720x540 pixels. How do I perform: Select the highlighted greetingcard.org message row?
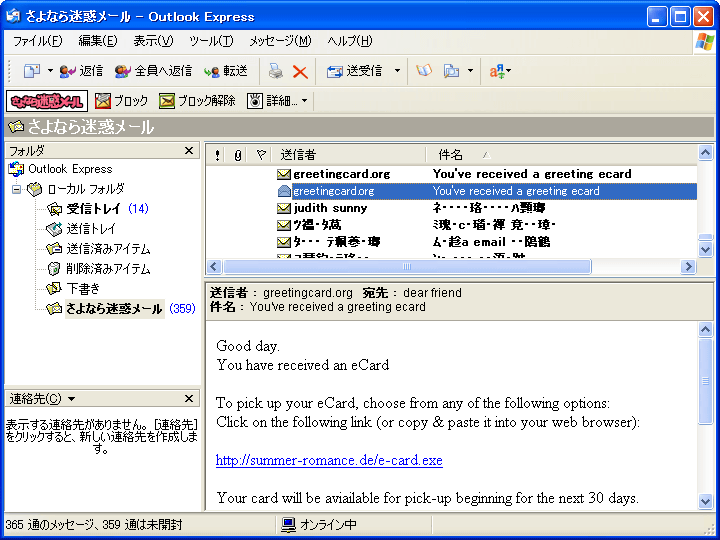coord(451,191)
